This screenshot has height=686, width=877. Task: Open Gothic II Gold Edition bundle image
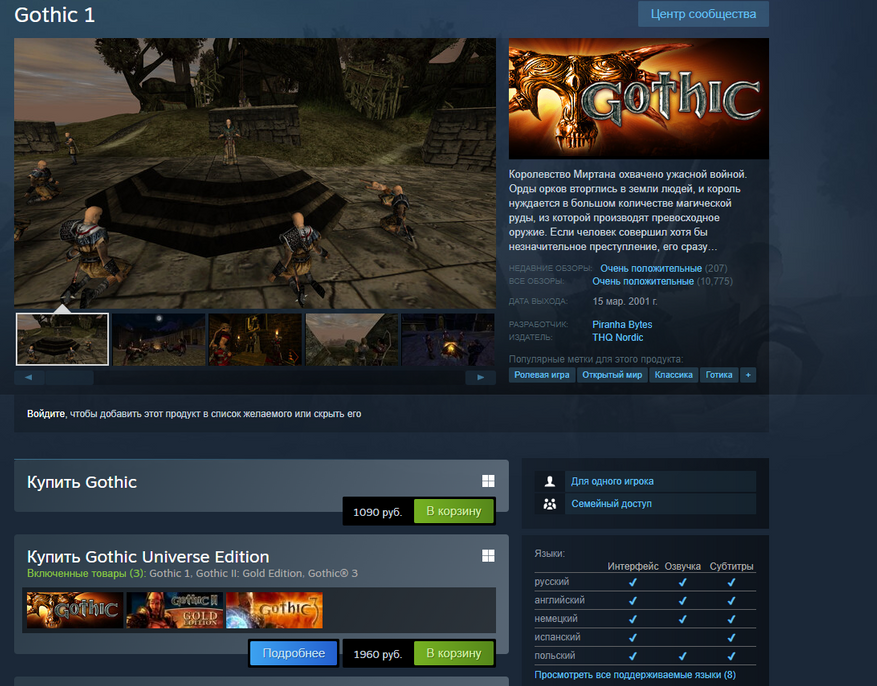[175, 610]
